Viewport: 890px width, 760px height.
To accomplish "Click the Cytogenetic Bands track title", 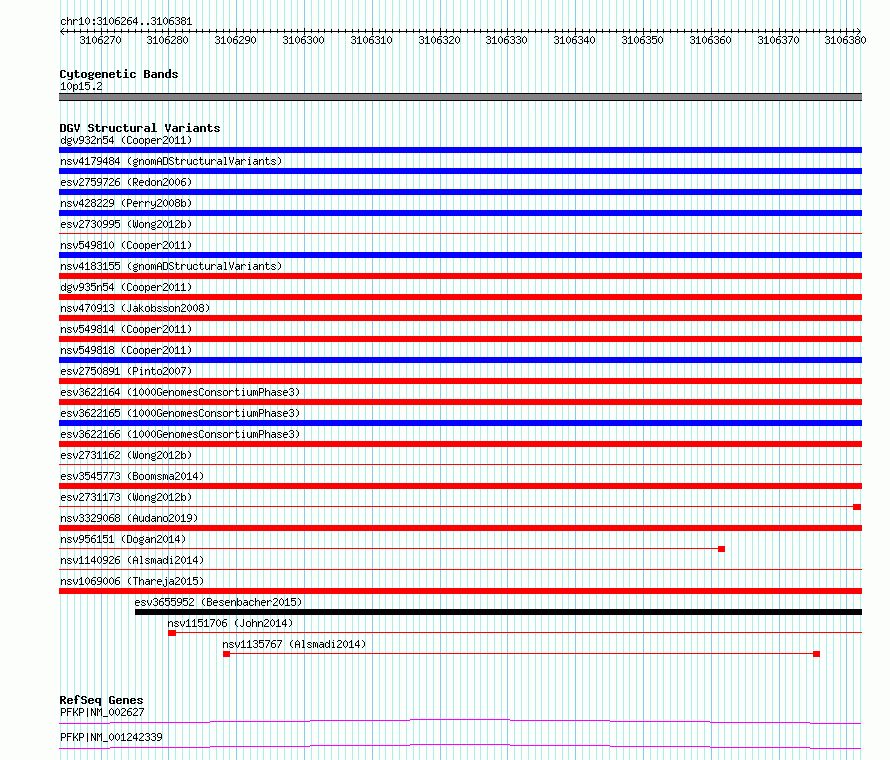I will pyautogui.click(x=119, y=74).
